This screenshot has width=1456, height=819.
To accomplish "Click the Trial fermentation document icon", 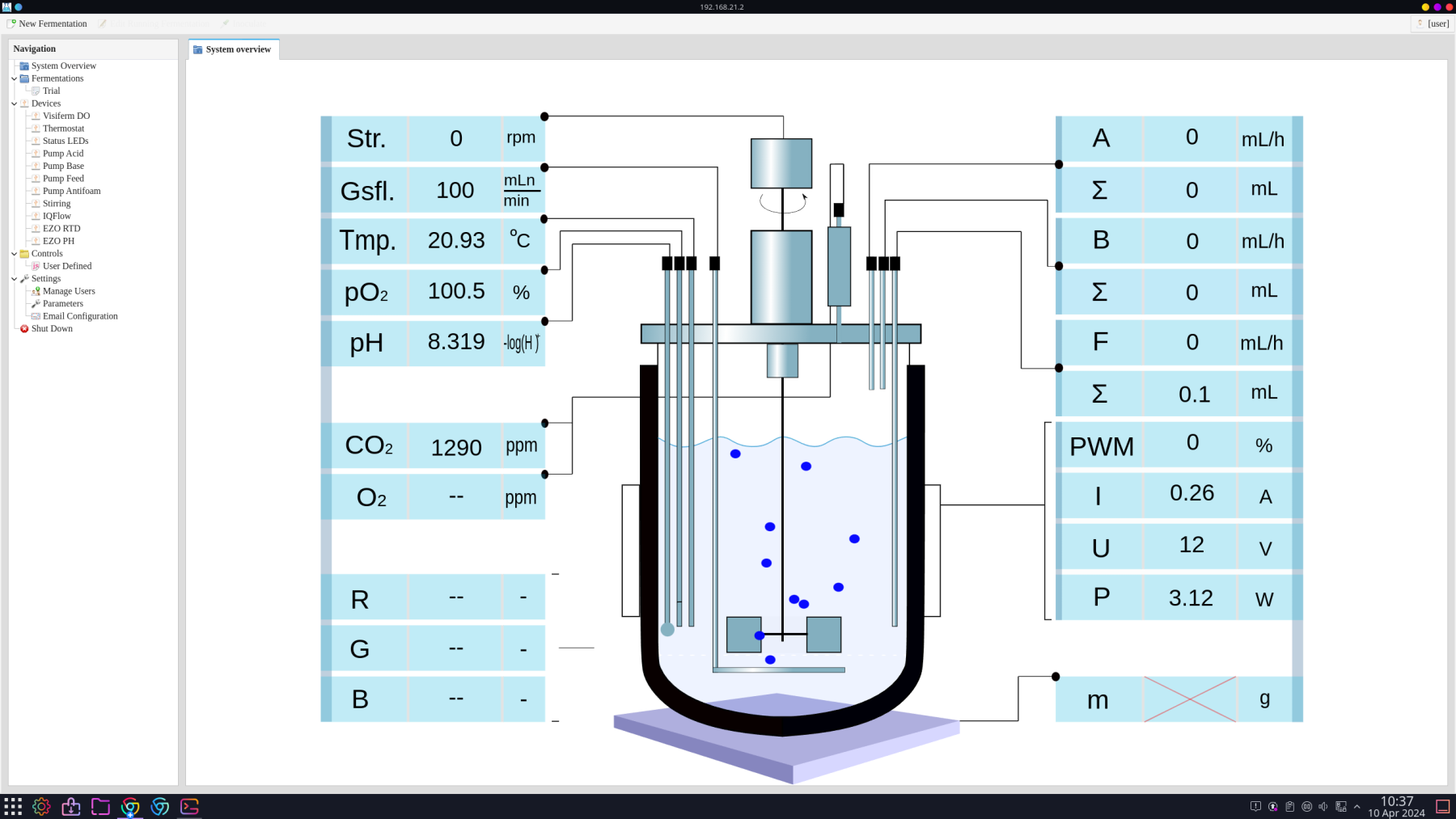I will [36, 91].
